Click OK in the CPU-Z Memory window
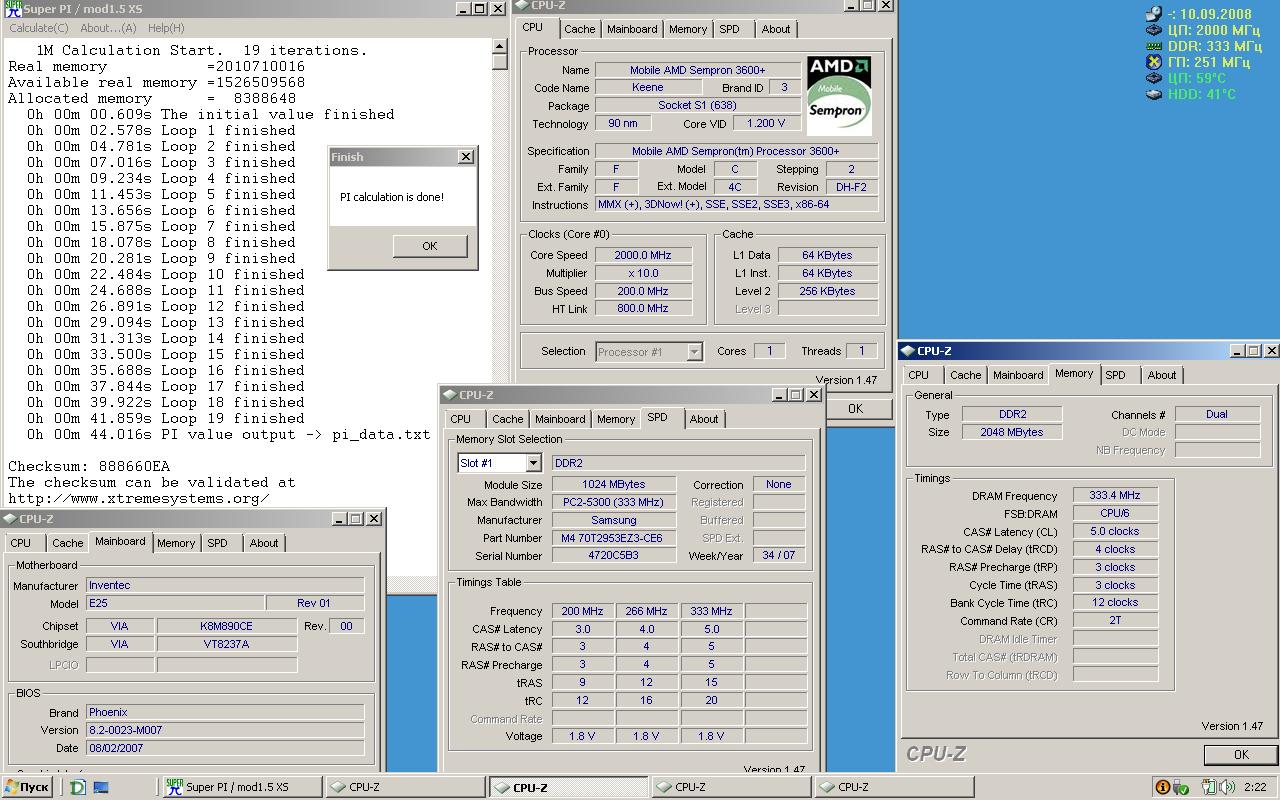This screenshot has height=800, width=1280. coord(1241,754)
